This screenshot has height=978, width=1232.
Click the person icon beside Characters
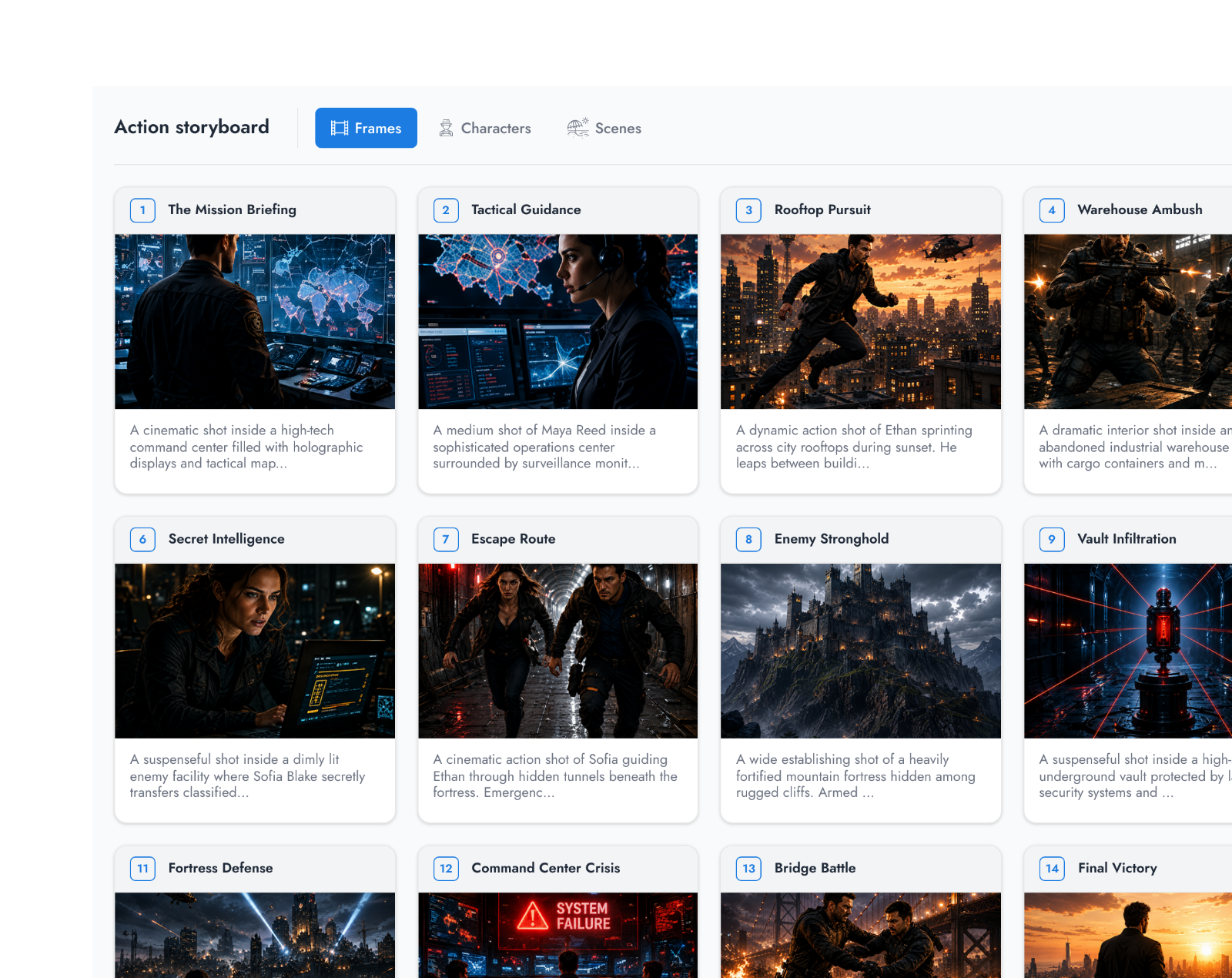pos(446,128)
